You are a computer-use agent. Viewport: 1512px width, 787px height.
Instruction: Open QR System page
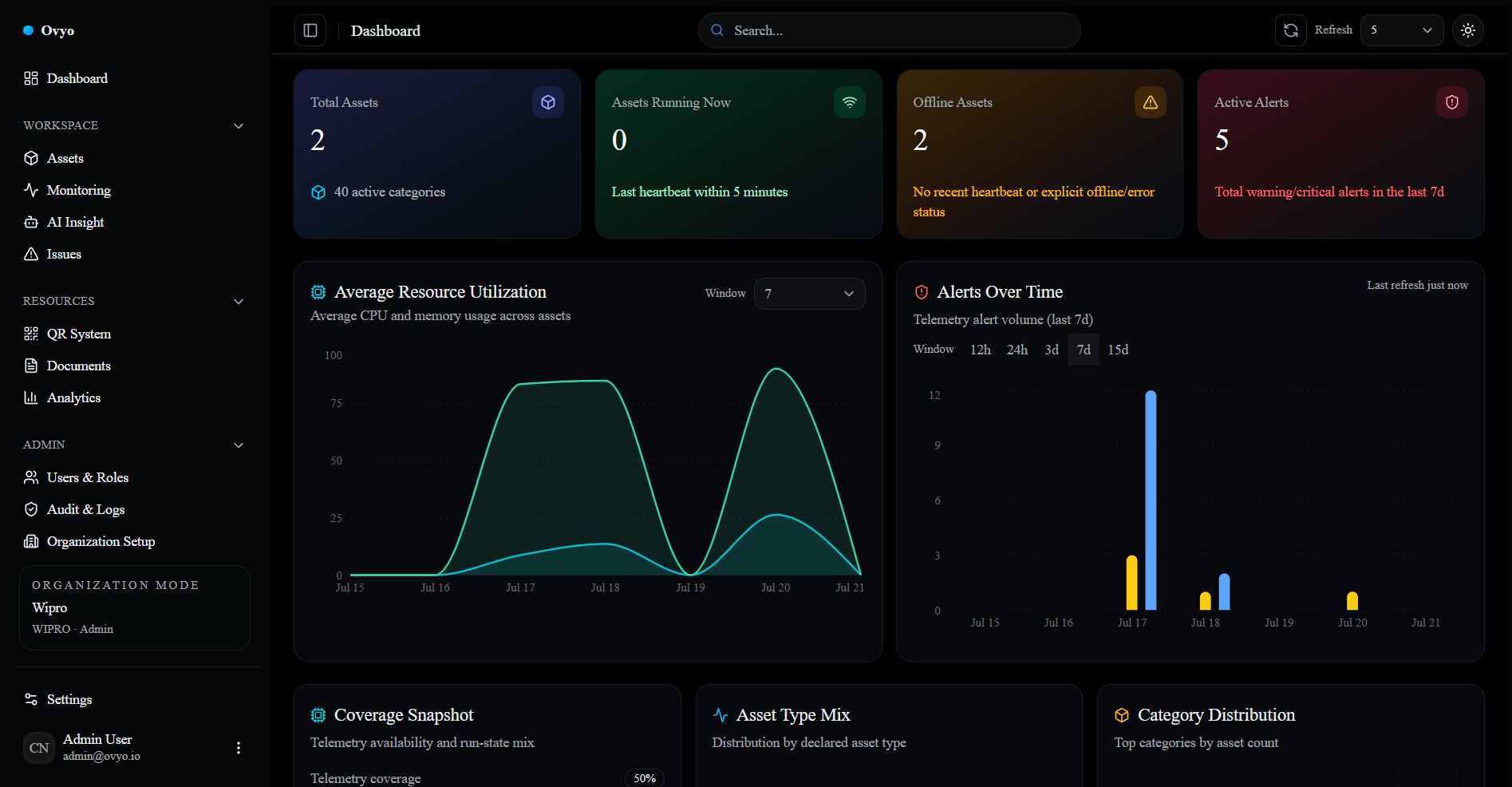(x=133, y=334)
